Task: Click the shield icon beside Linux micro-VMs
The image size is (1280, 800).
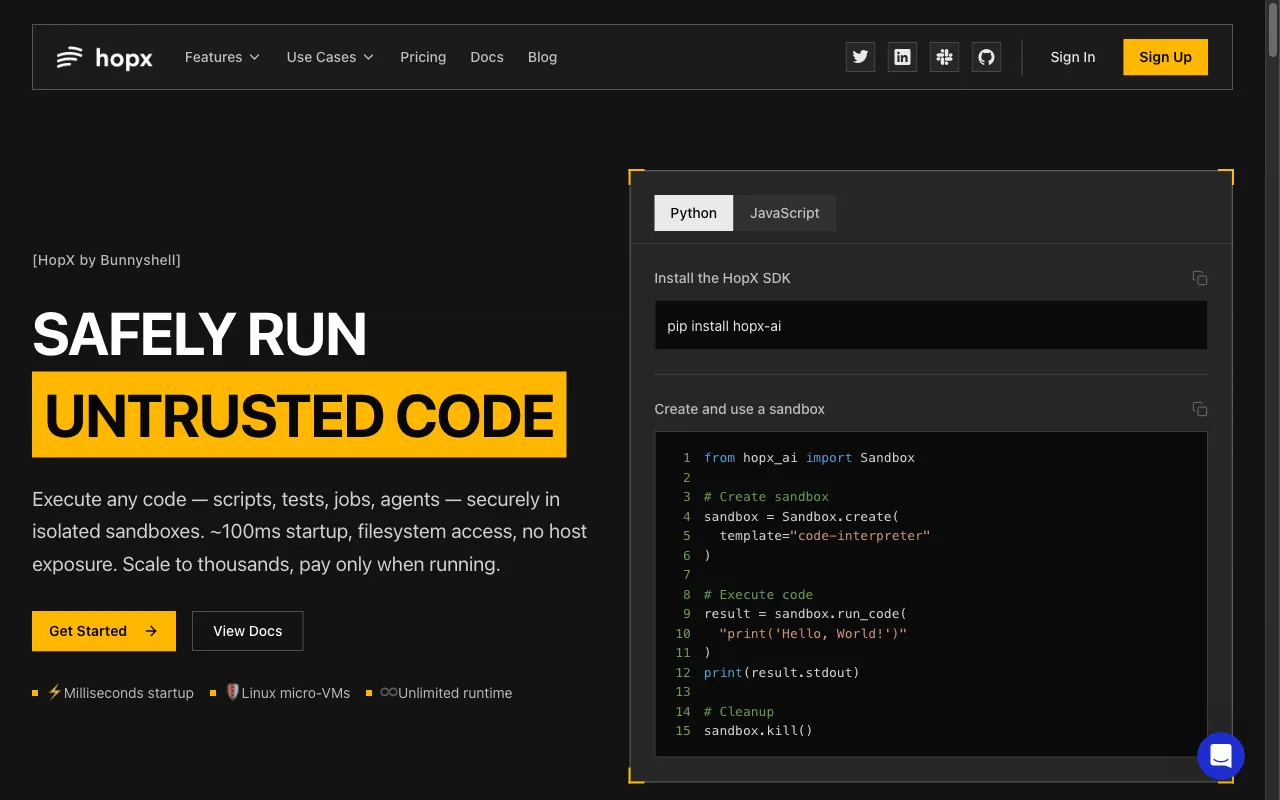Action: point(233,692)
